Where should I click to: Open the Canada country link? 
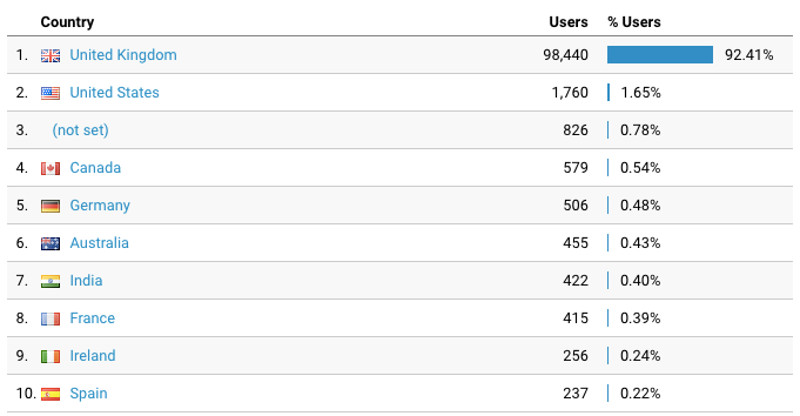[95, 168]
